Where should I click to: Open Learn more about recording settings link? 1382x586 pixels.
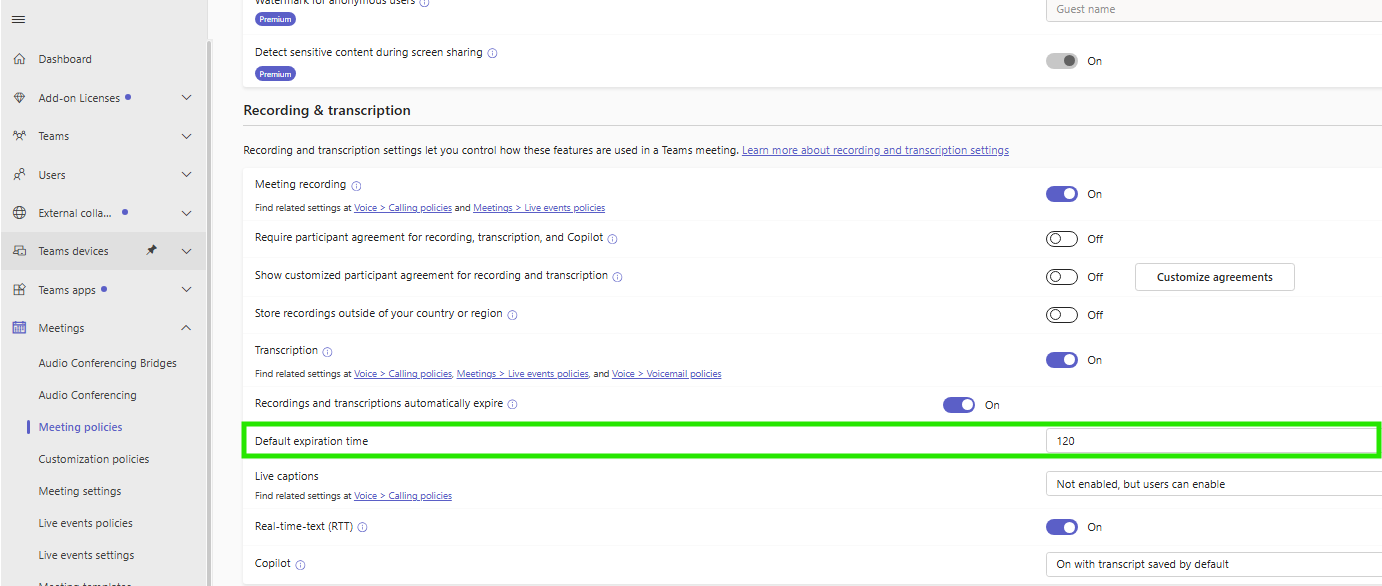[x=875, y=150]
